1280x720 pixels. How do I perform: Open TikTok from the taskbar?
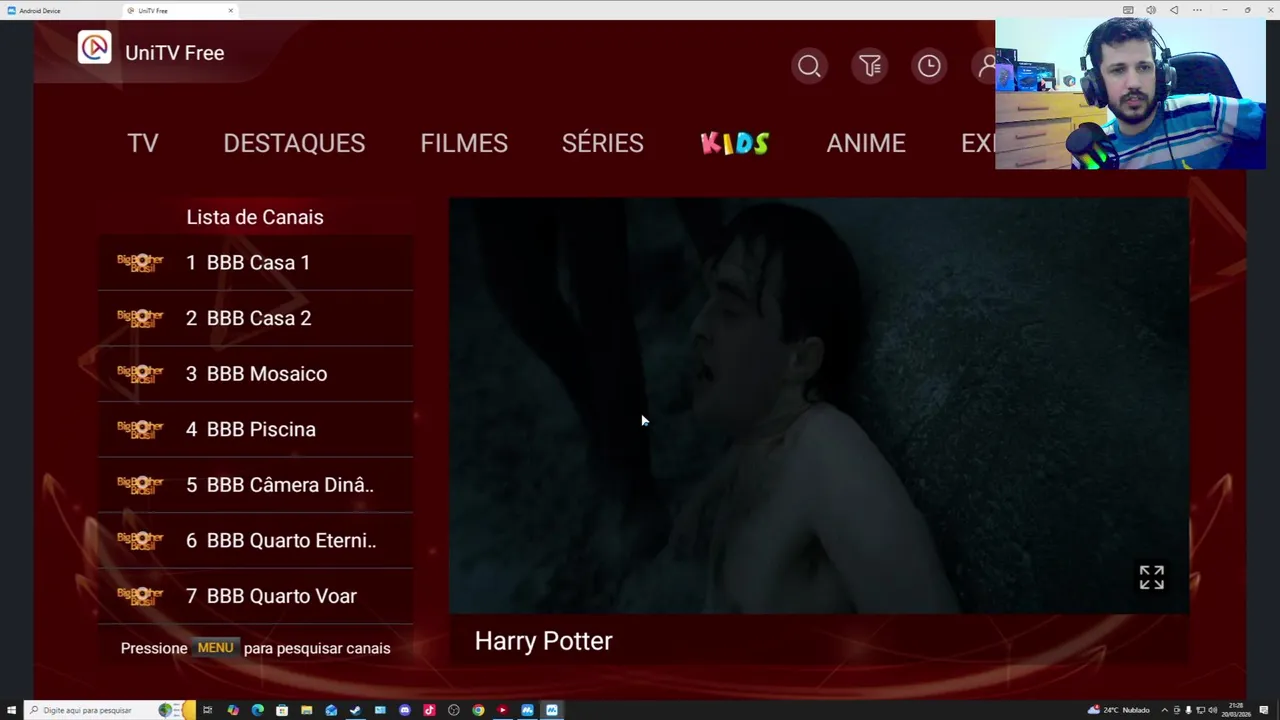(x=429, y=710)
